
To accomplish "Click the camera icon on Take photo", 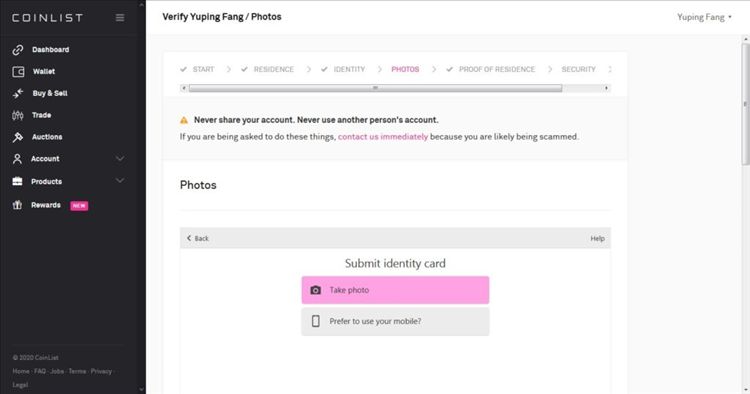I will coord(316,290).
